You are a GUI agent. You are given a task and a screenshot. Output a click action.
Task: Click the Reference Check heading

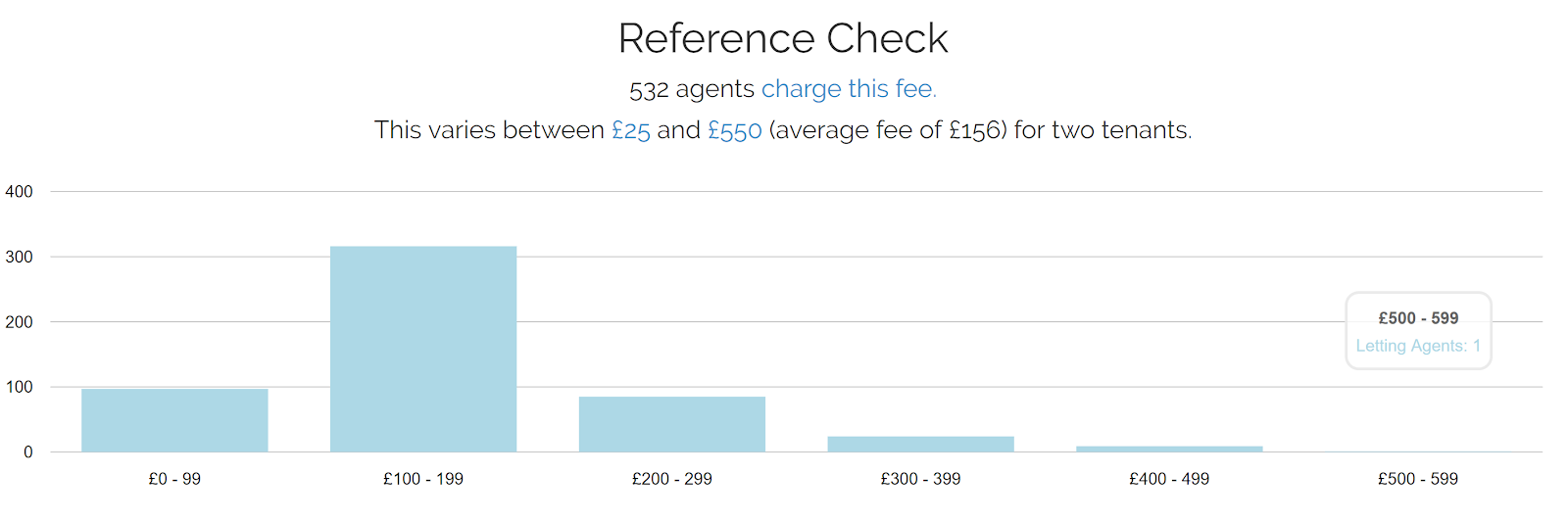coord(783,39)
